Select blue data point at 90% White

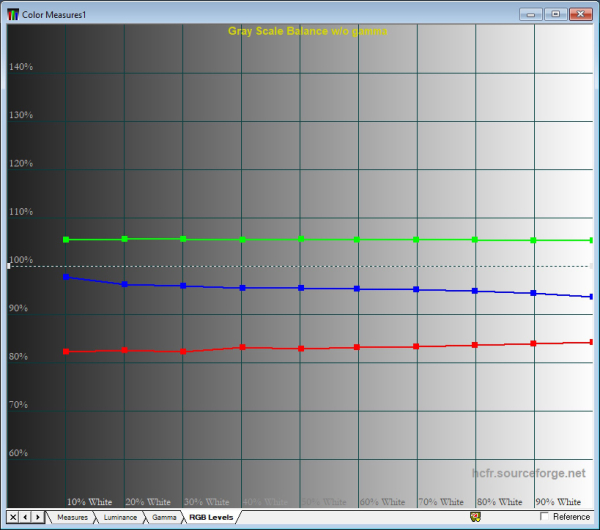click(x=533, y=293)
